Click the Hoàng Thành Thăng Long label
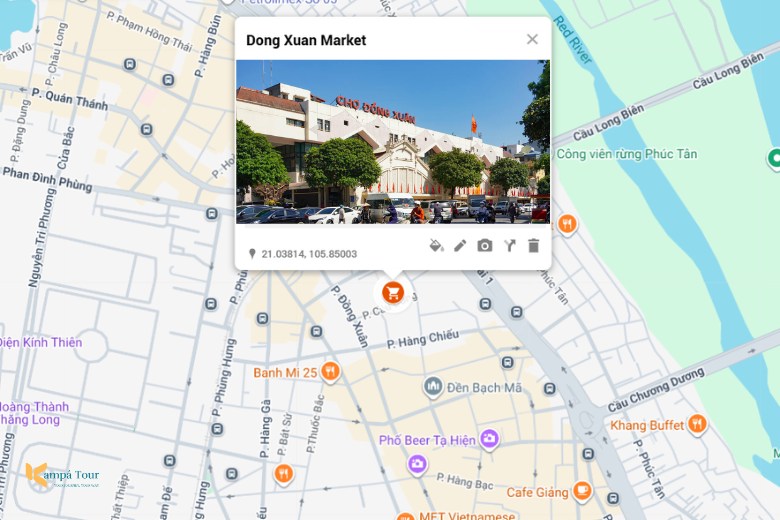The width and height of the screenshot is (780, 520). (34, 413)
